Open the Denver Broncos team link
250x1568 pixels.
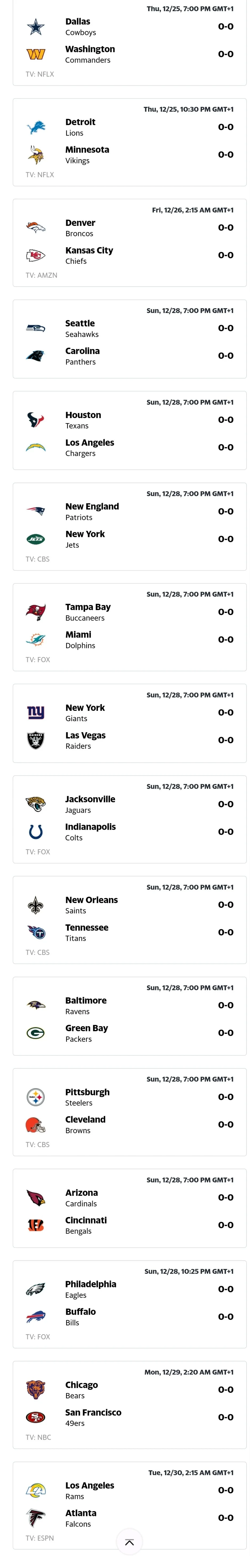click(x=80, y=228)
